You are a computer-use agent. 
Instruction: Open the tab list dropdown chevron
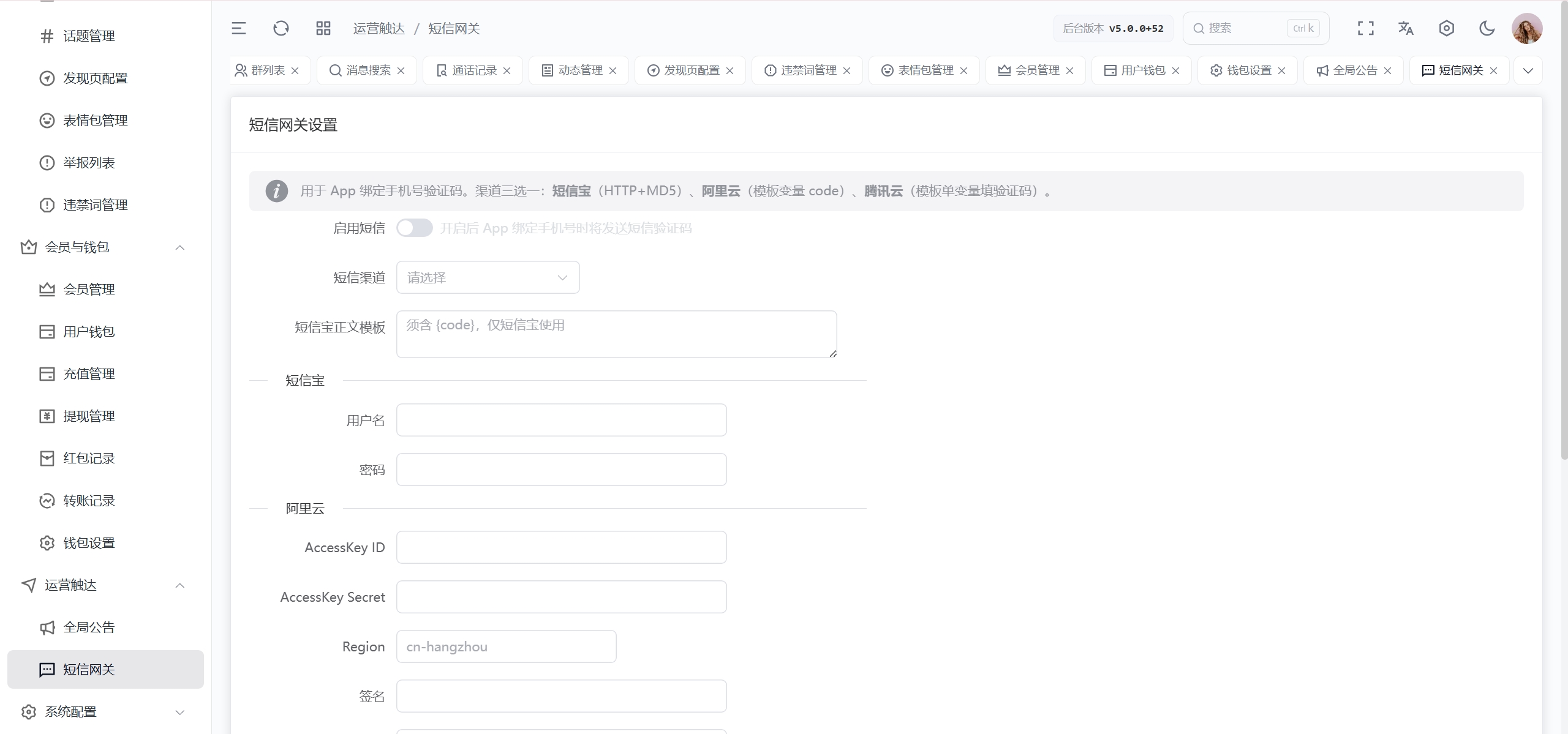pos(1528,70)
